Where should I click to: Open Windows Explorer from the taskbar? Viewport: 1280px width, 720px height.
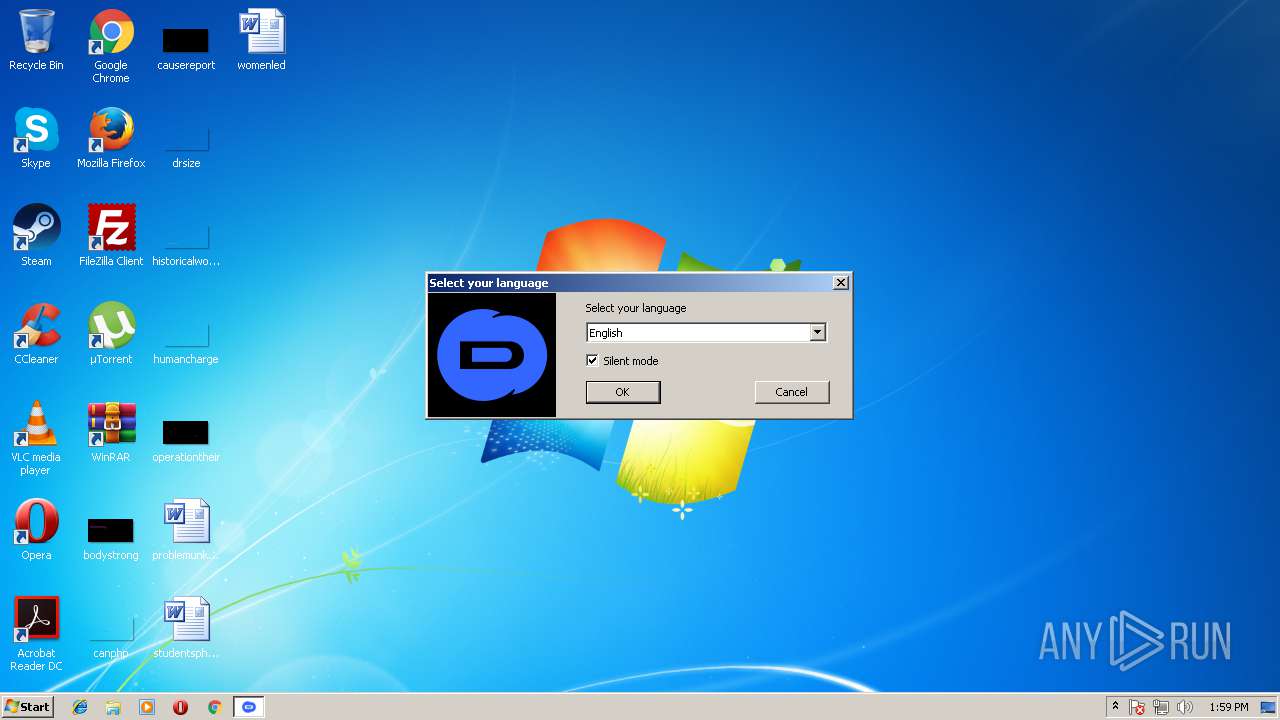[113, 707]
